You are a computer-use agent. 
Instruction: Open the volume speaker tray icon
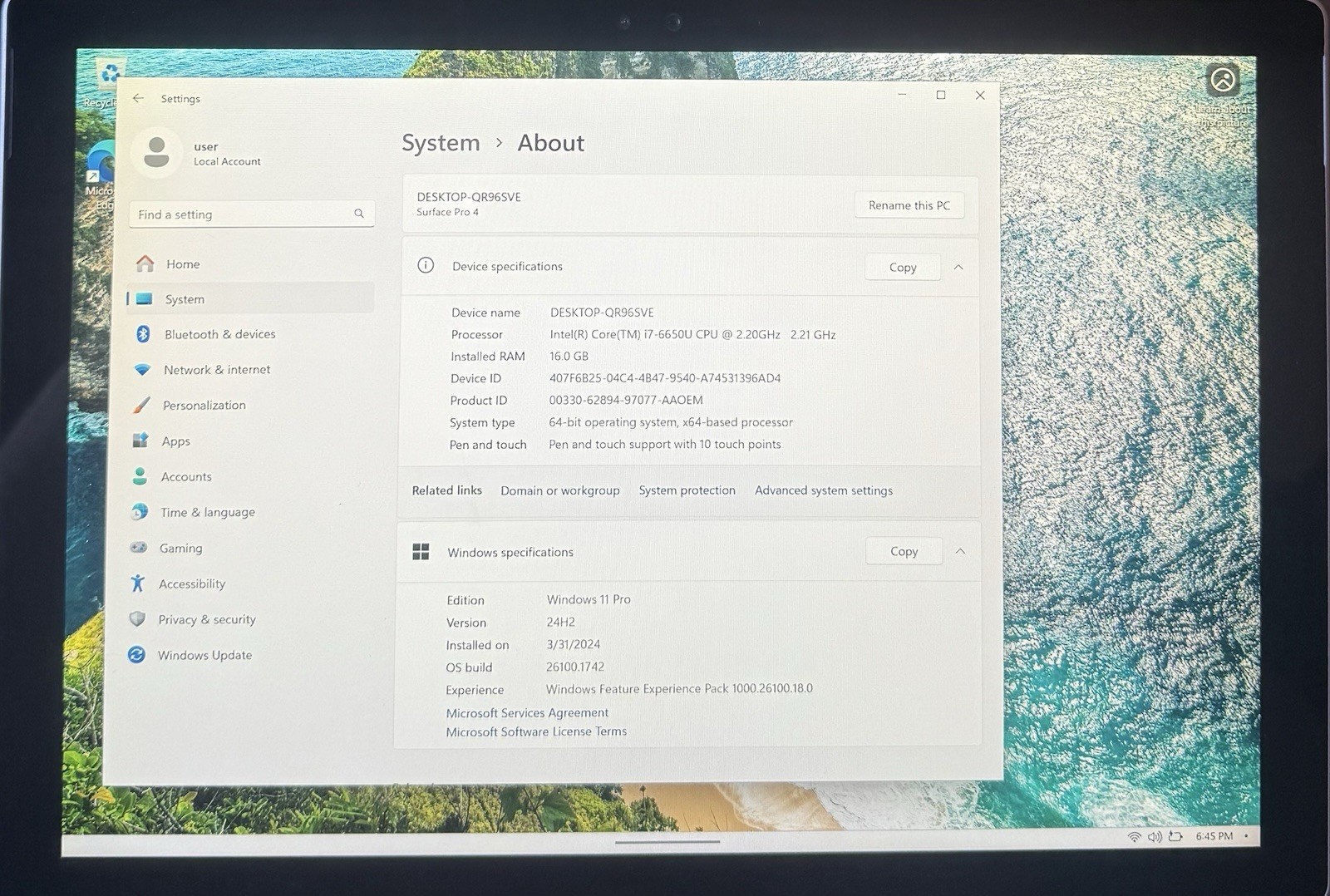click(x=1155, y=836)
